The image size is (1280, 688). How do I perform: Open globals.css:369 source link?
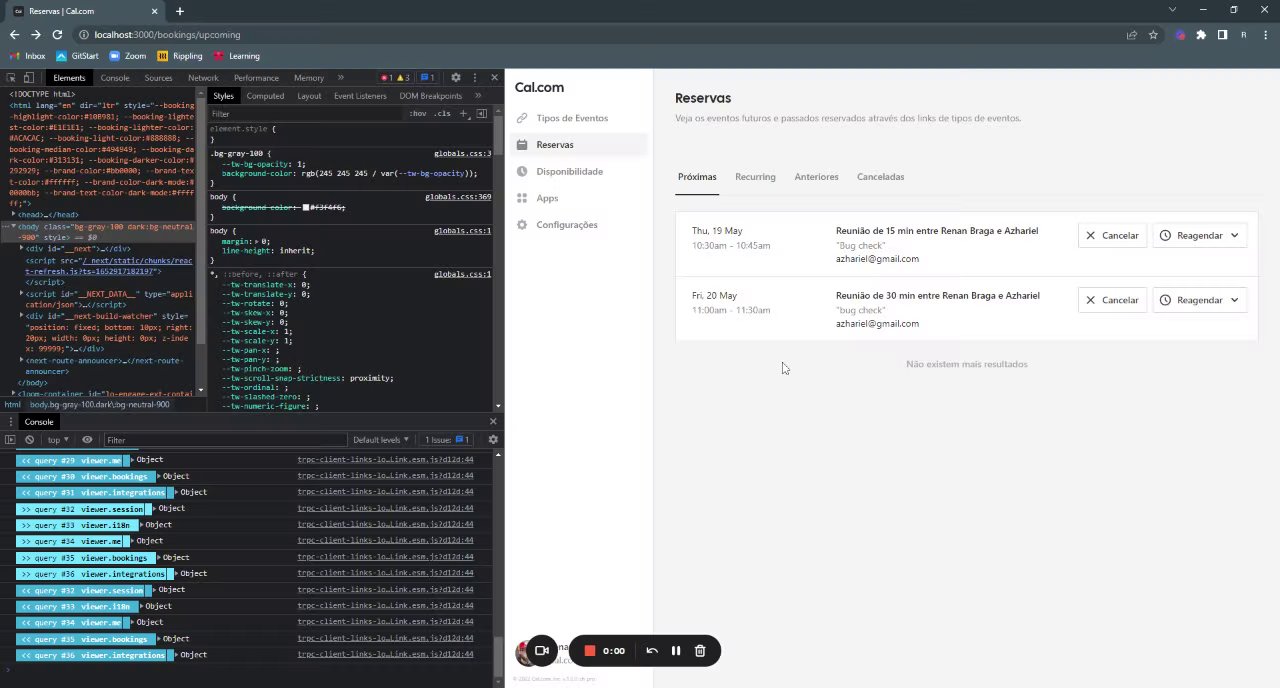pyautogui.click(x=458, y=197)
